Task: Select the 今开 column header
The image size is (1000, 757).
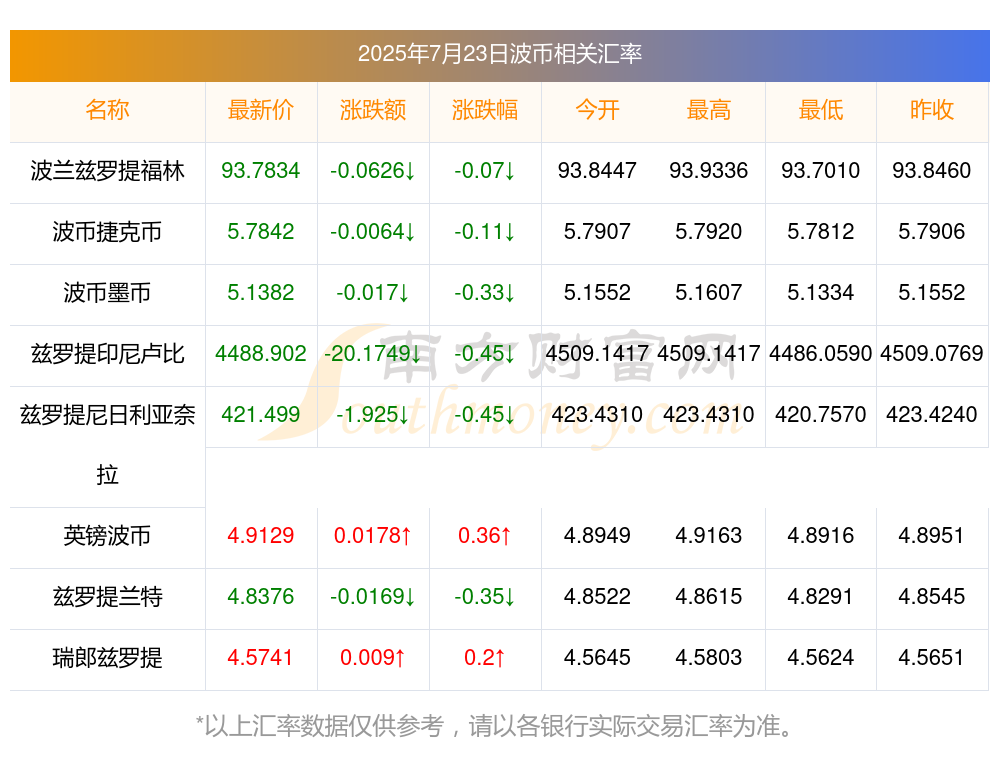Action: tap(597, 110)
